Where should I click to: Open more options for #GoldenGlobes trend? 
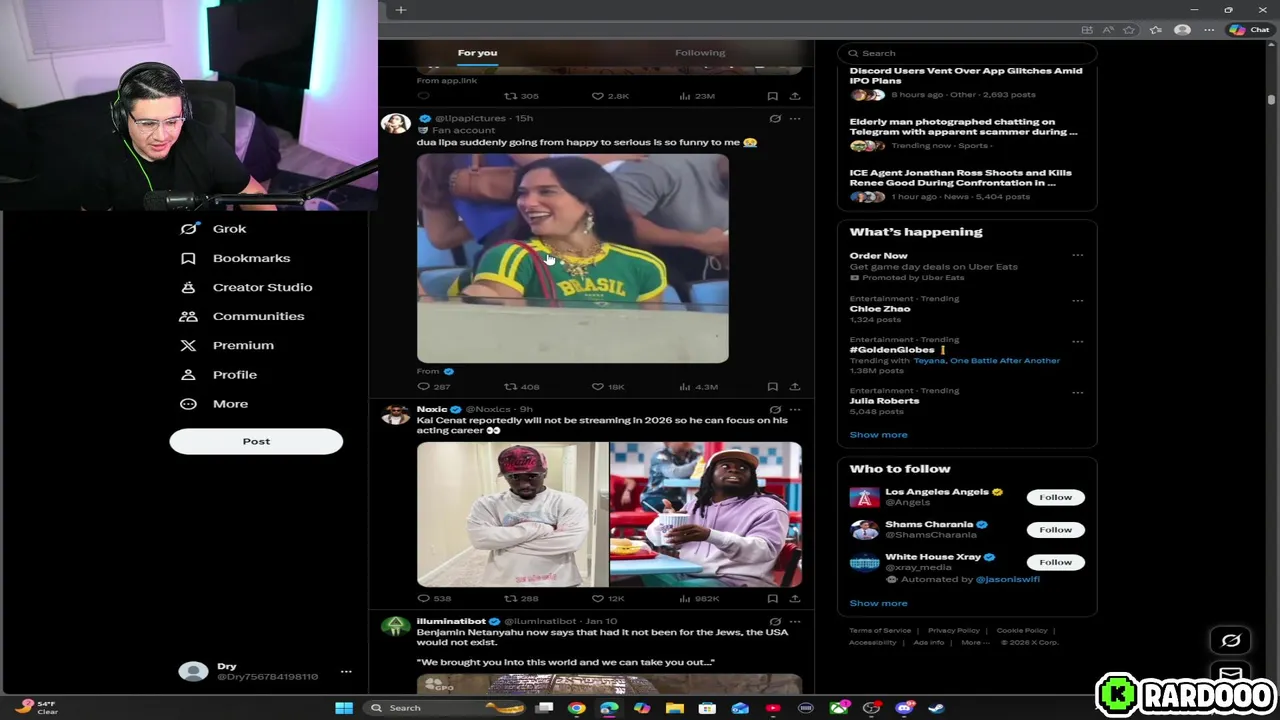[1078, 341]
